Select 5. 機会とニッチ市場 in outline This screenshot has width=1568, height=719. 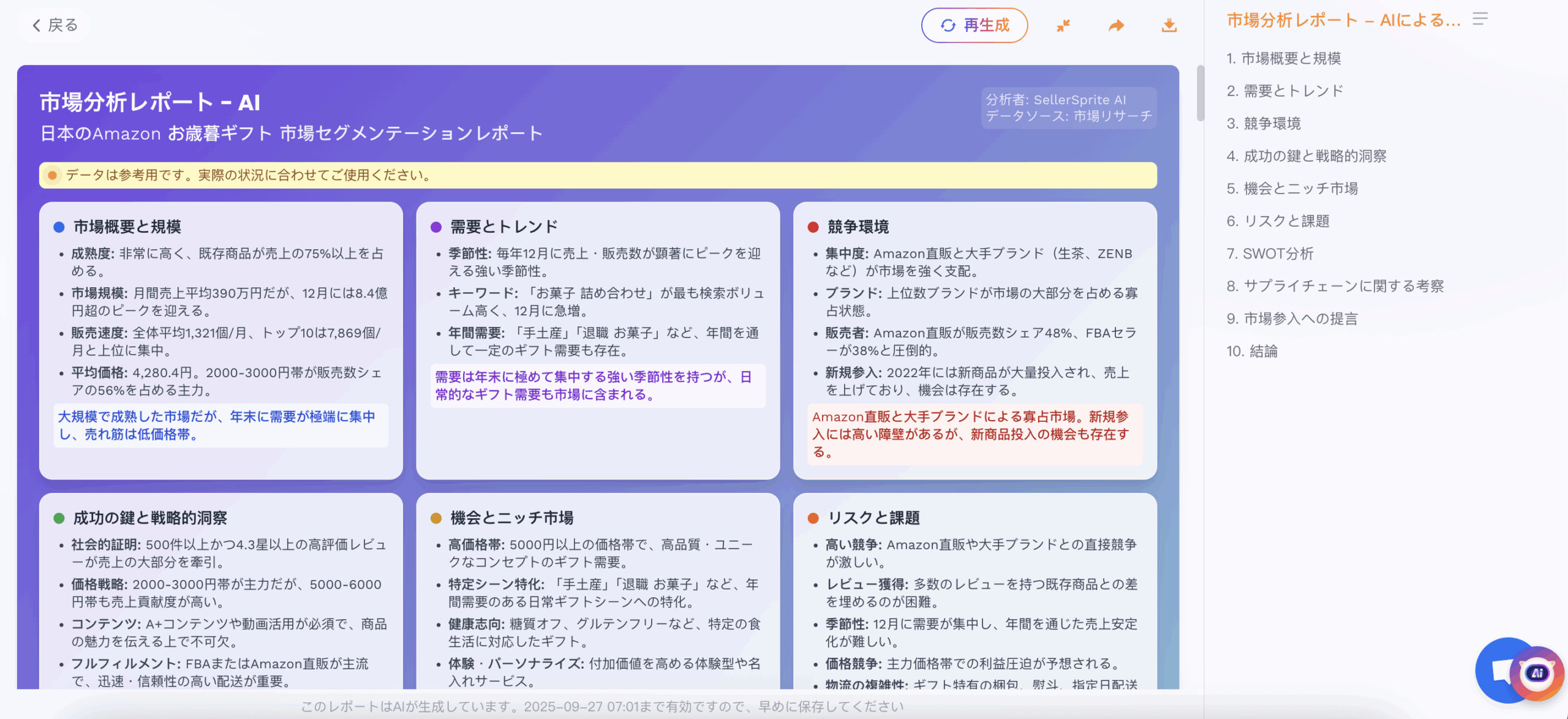tap(1292, 189)
